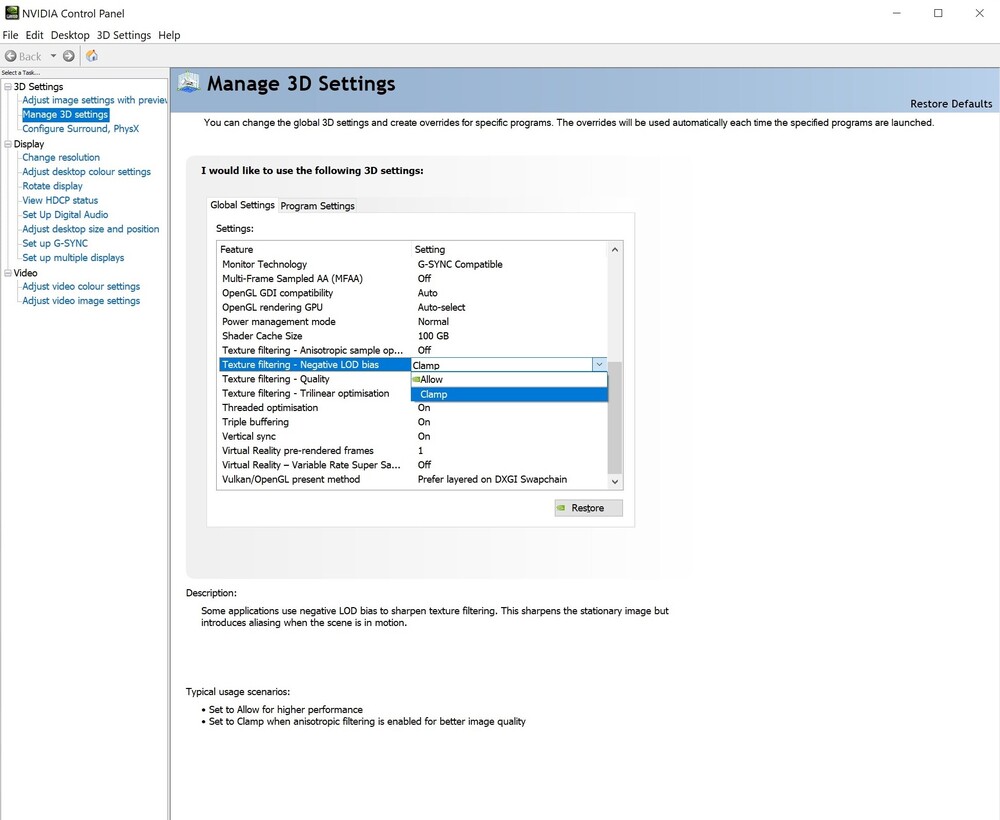Collapse the 3D Settings tree node
The height and width of the screenshot is (820, 1000).
tap(8, 87)
